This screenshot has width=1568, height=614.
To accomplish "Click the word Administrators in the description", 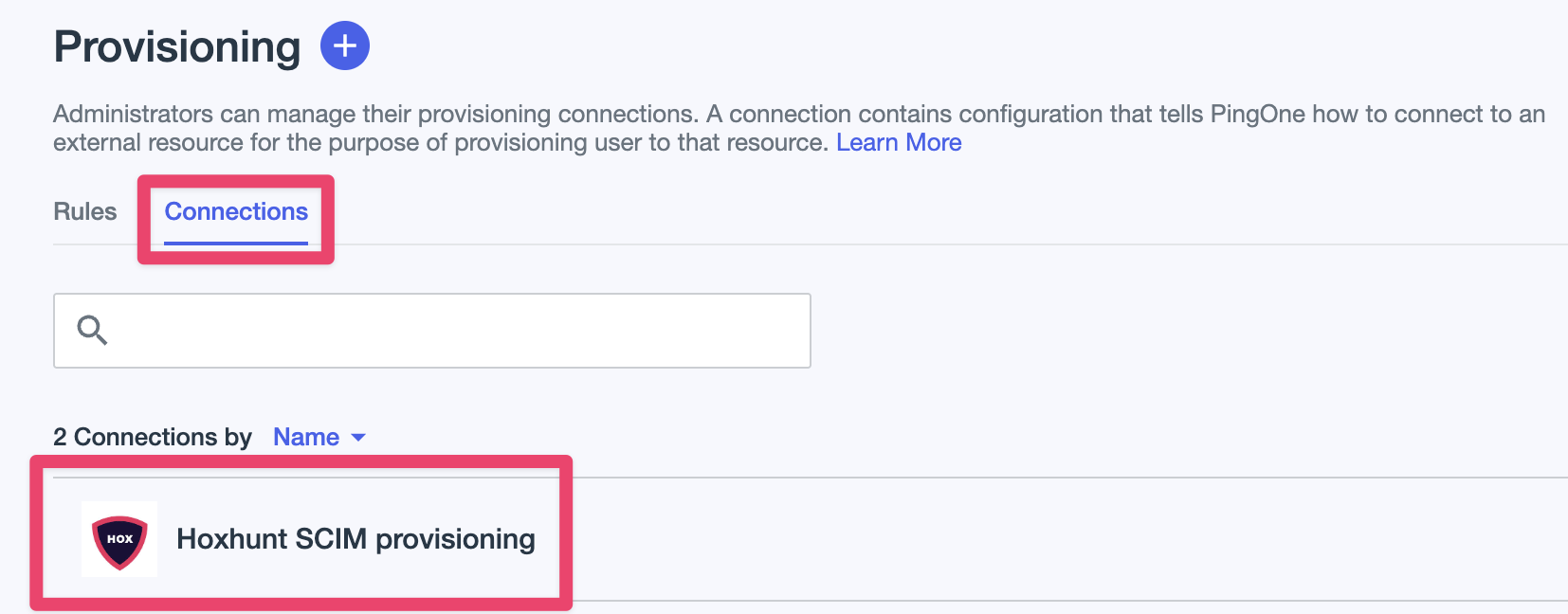I will (x=133, y=114).
